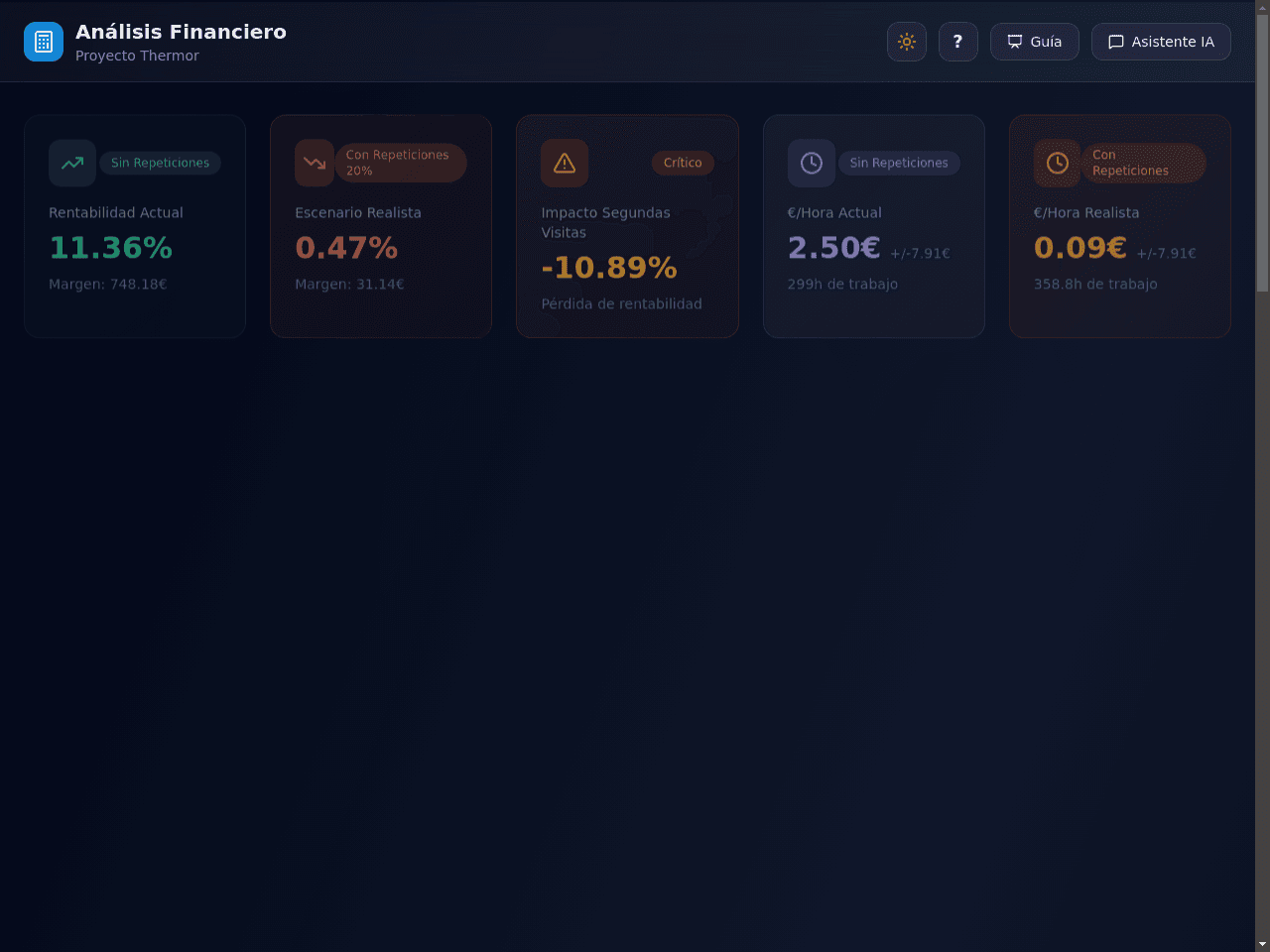Open help via question mark button

pyautogui.click(x=958, y=42)
